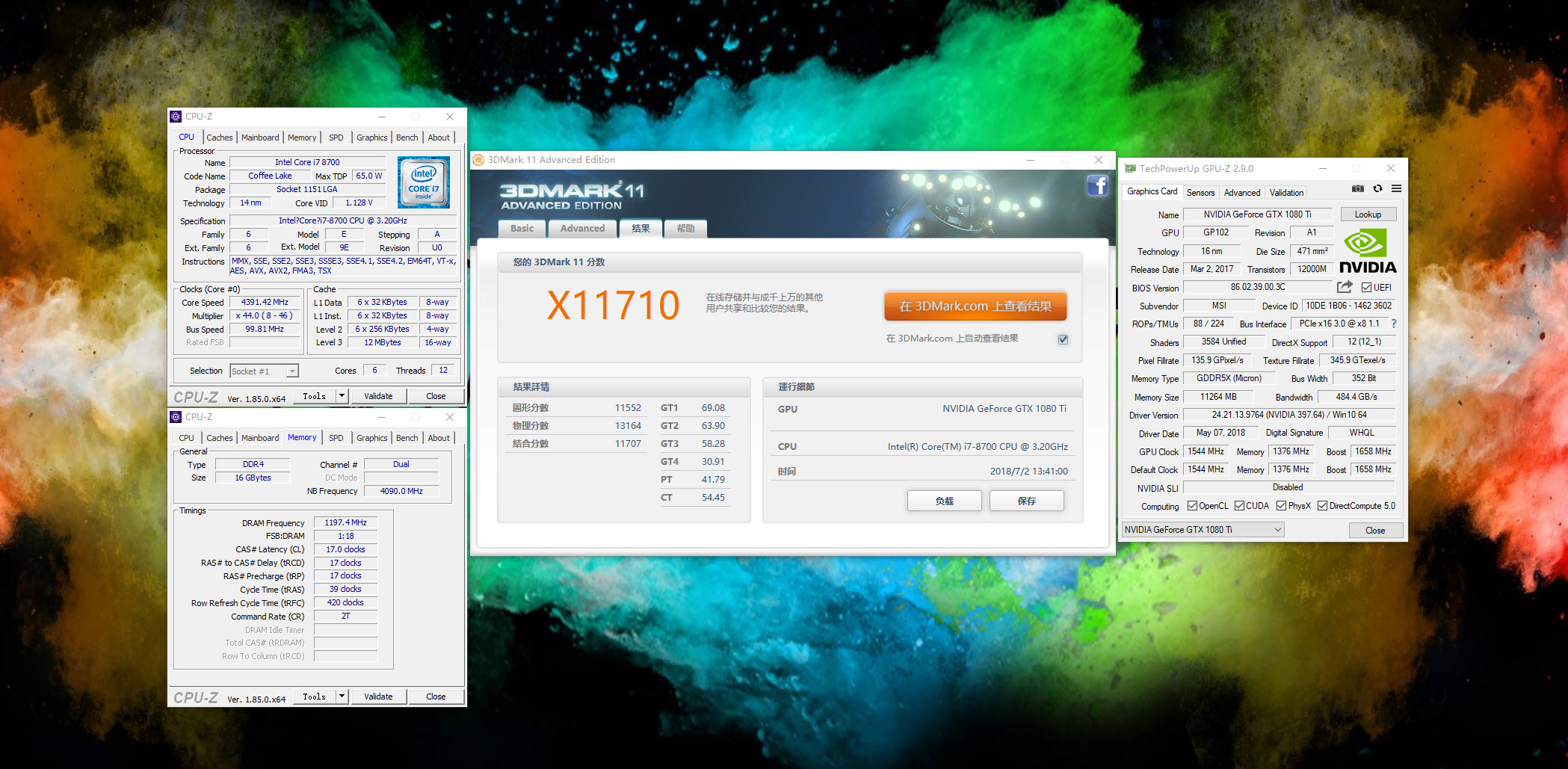1568x769 pixels.
Task: Toggle the PhysX checkbox
Action: click(1281, 506)
